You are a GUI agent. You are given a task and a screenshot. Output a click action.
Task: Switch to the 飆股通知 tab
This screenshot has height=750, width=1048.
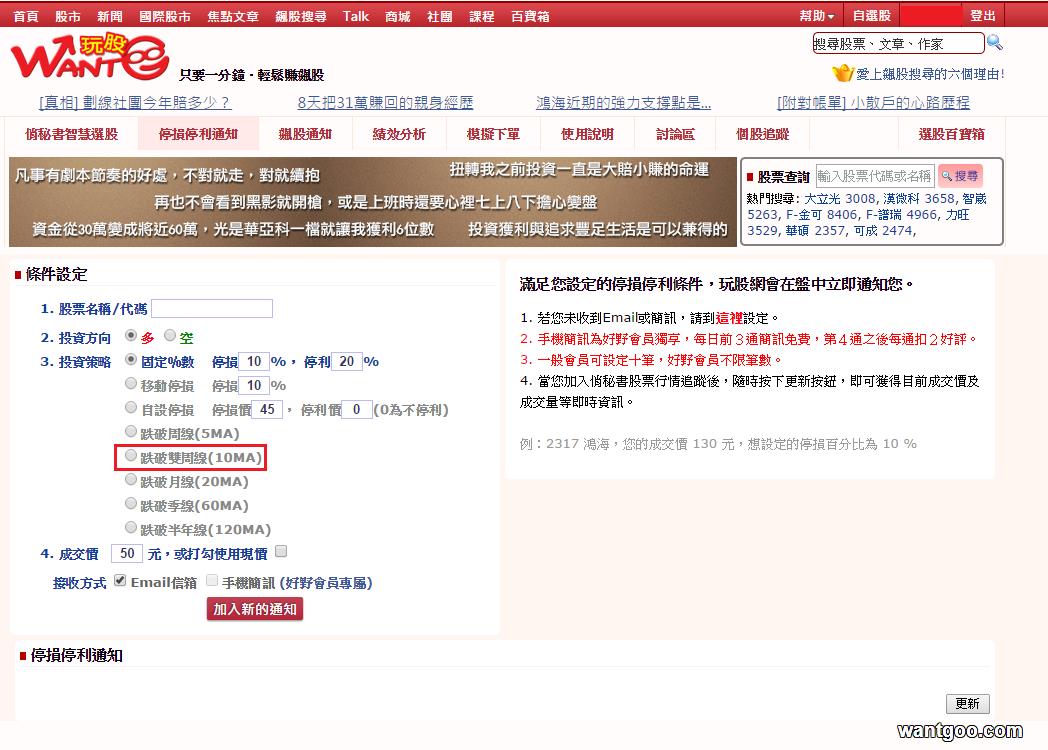(x=305, y=134)
